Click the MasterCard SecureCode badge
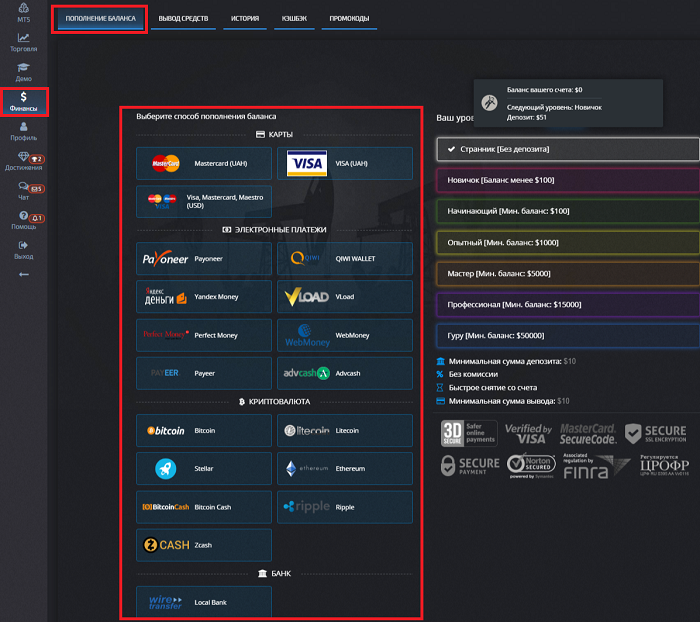The height and width of the screenshot is (622, 700). tap(588, 434)
